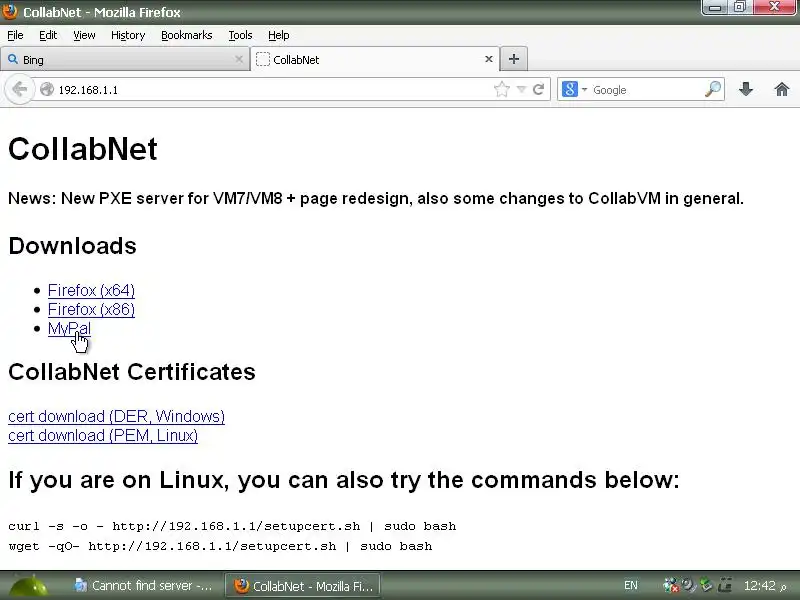800x600 pixels.
Task: Click the News: New PXE server paragraph
Action: (x=376, y=198)
